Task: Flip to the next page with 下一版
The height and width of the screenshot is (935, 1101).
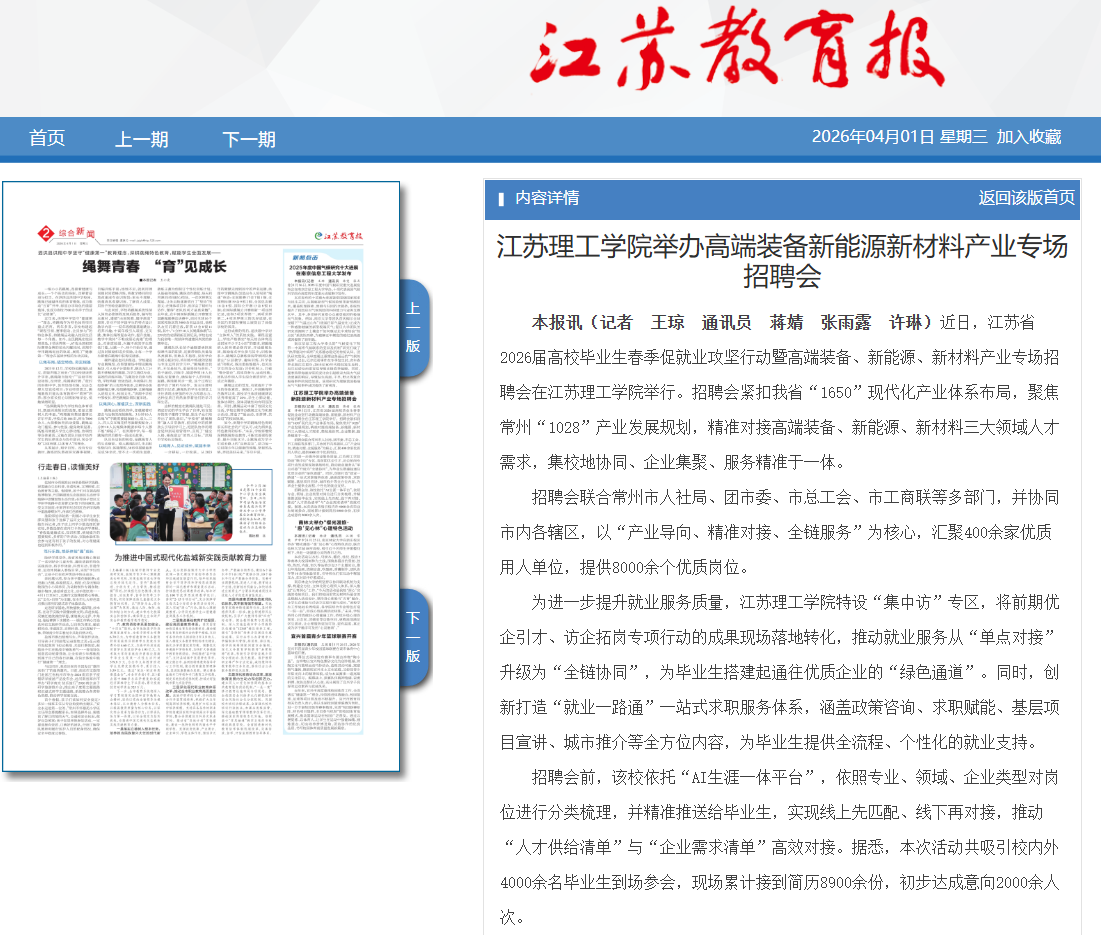Action: click(413, 637)
